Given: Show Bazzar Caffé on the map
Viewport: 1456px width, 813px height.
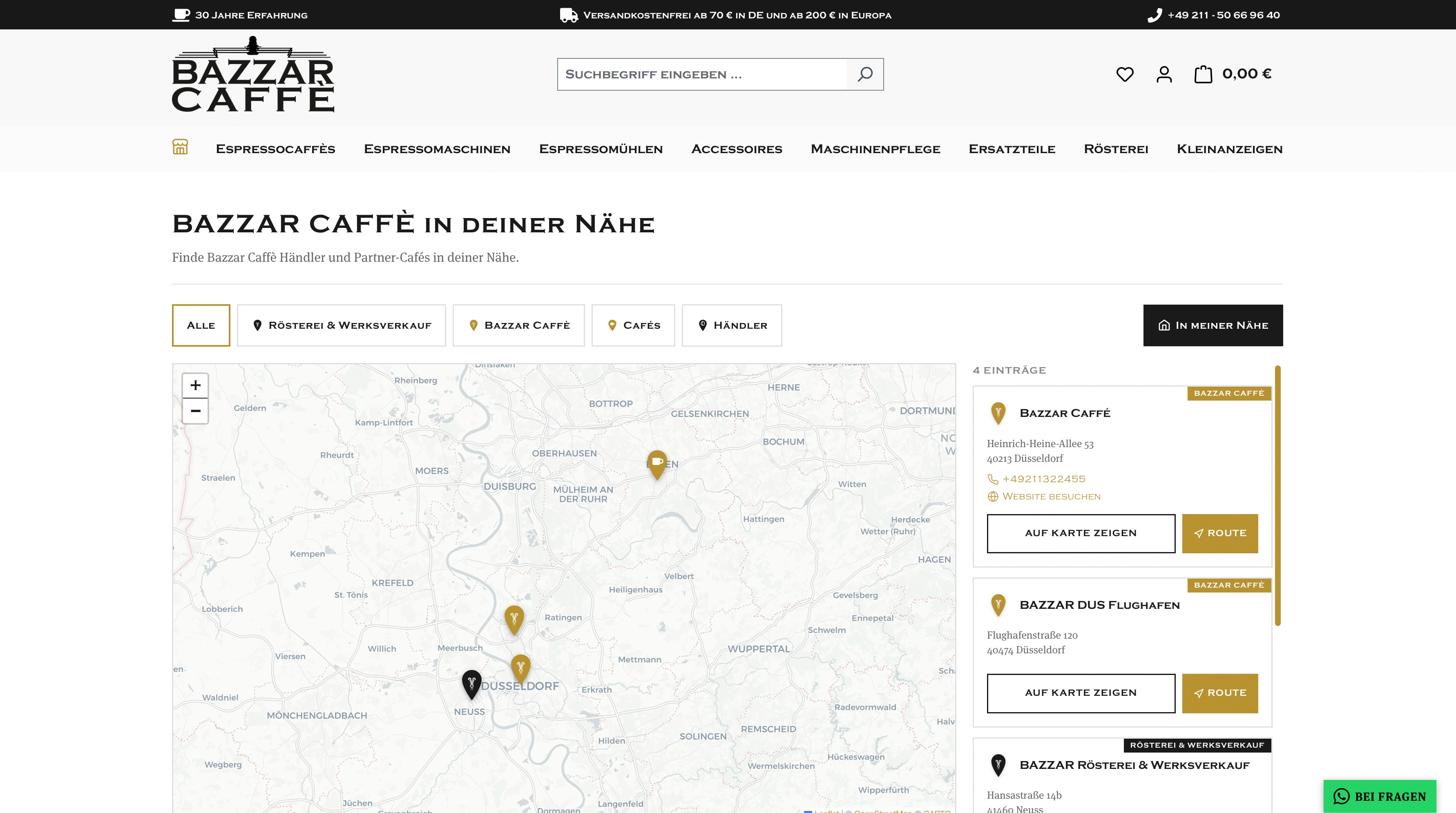Looking at the screenshot, I should pos(1081,533).
